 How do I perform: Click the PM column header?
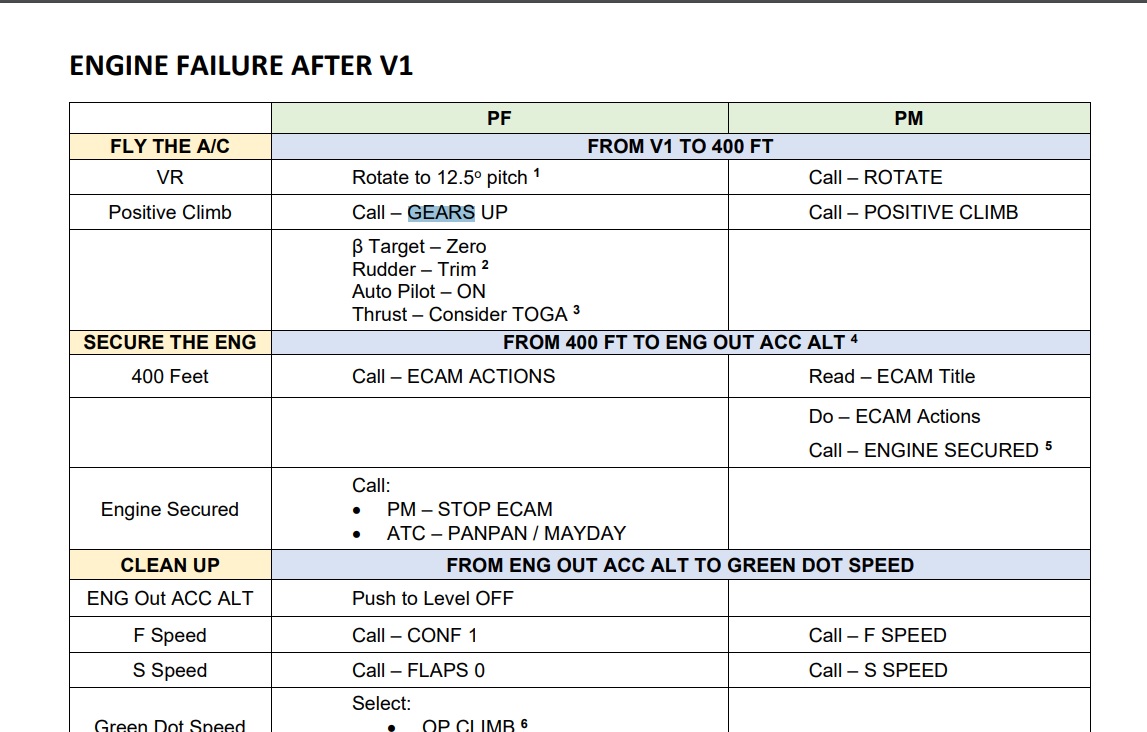909,118
